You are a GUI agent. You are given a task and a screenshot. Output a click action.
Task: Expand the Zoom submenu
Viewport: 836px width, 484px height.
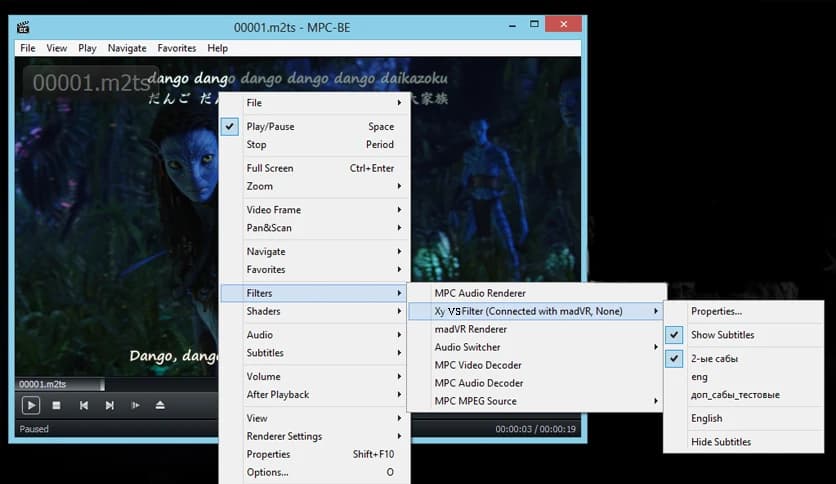pos(315,186)
